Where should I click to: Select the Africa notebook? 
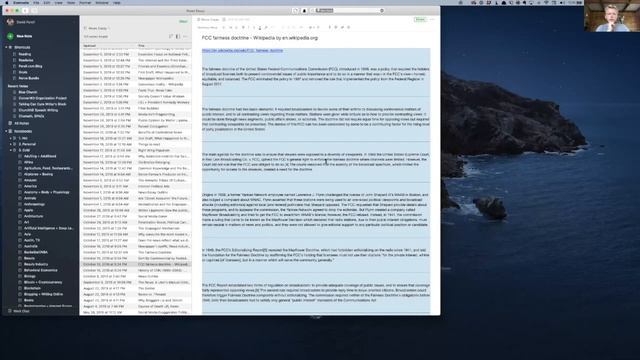click(x=28, y=162)
